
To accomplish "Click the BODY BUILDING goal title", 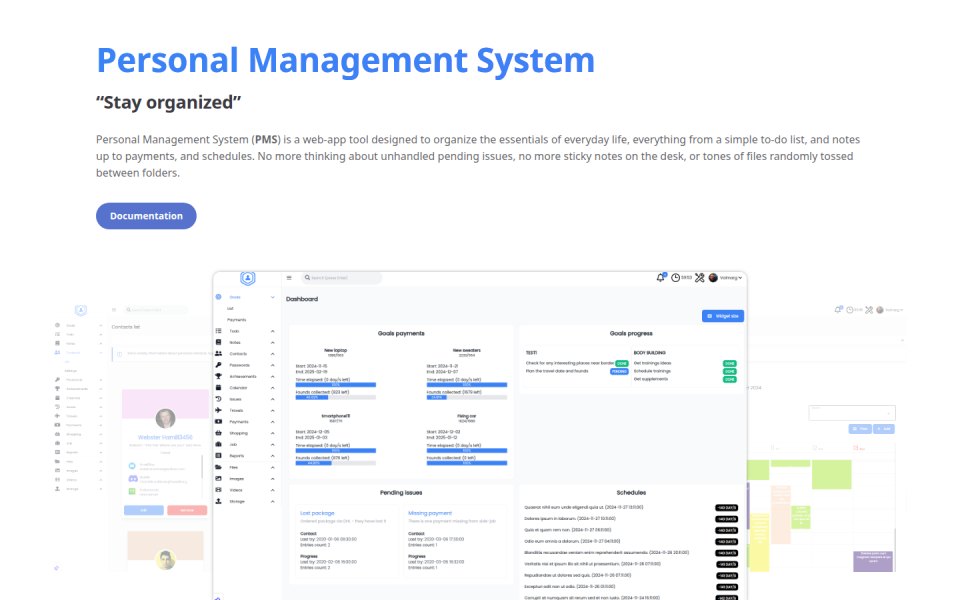I will 650,353.
